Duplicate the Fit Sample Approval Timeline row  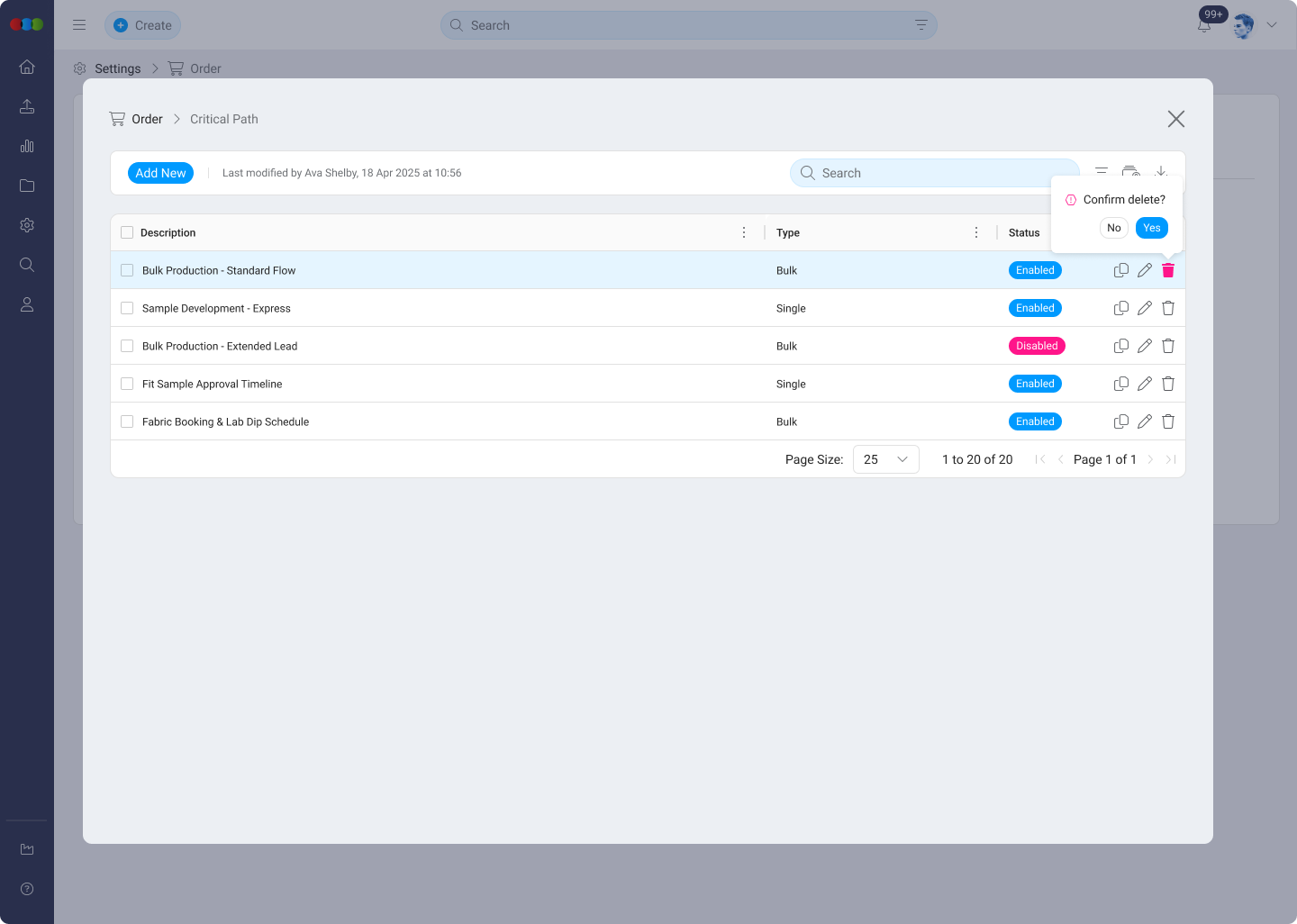click(1121, 384)
